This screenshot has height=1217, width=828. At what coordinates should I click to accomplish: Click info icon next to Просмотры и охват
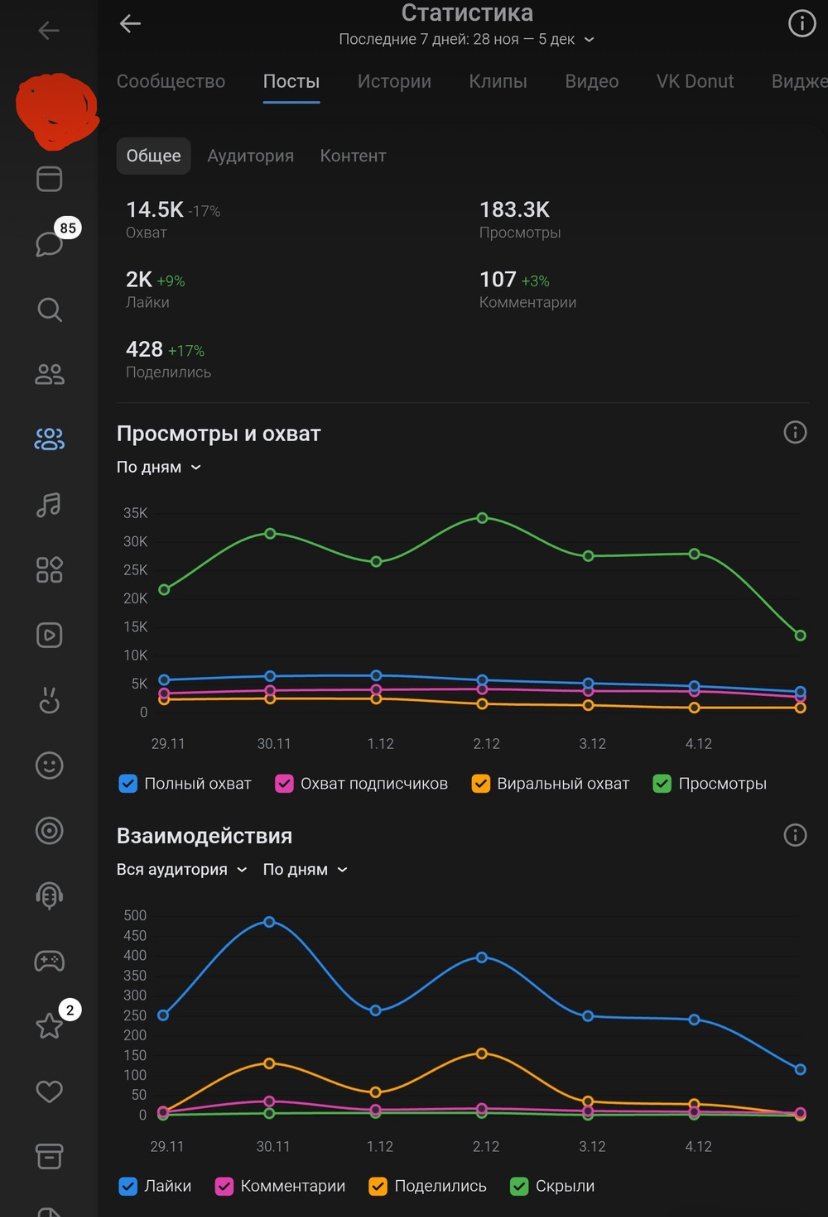coord(795,432)
